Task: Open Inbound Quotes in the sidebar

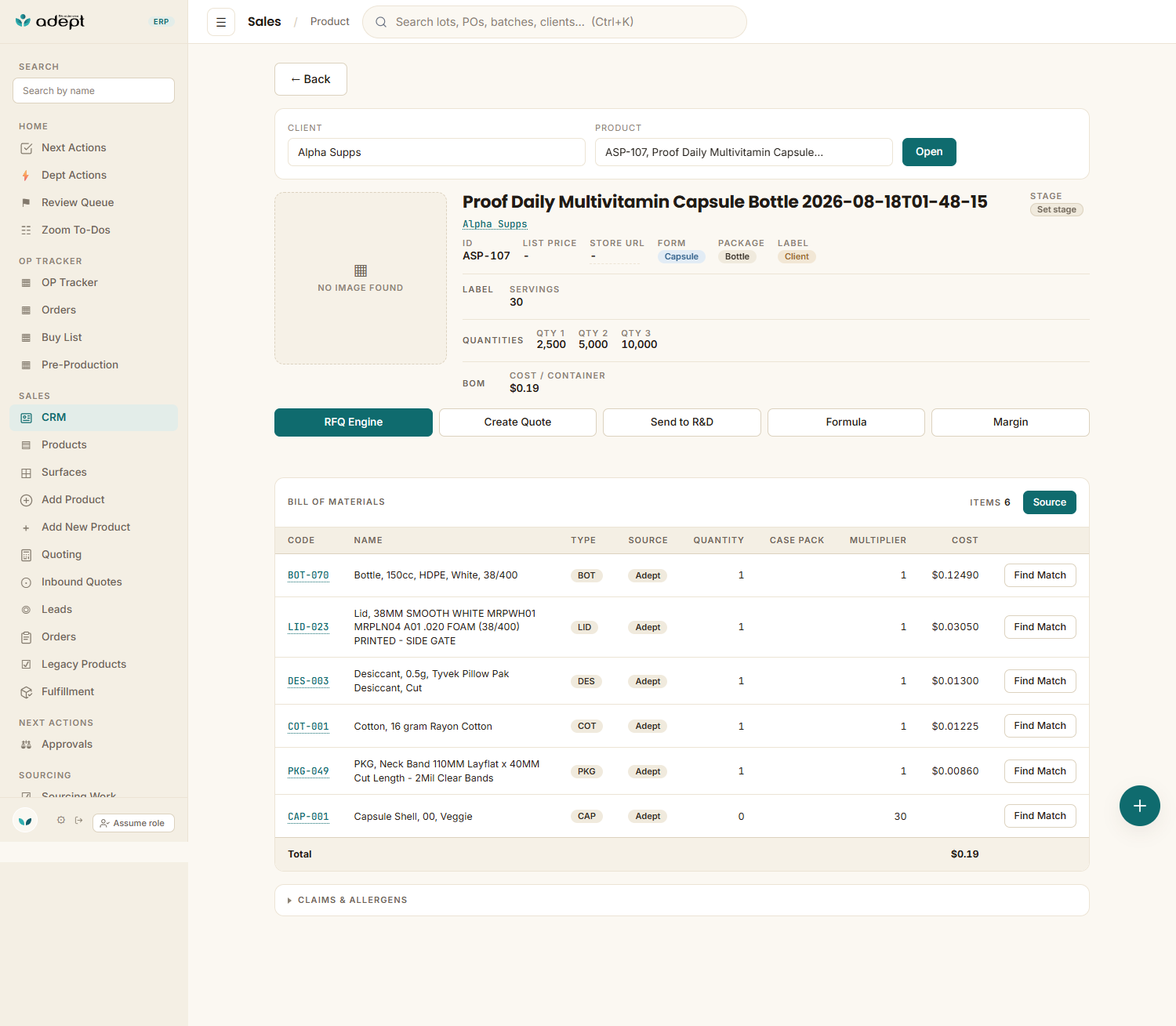Action: [x=94, y=582]
